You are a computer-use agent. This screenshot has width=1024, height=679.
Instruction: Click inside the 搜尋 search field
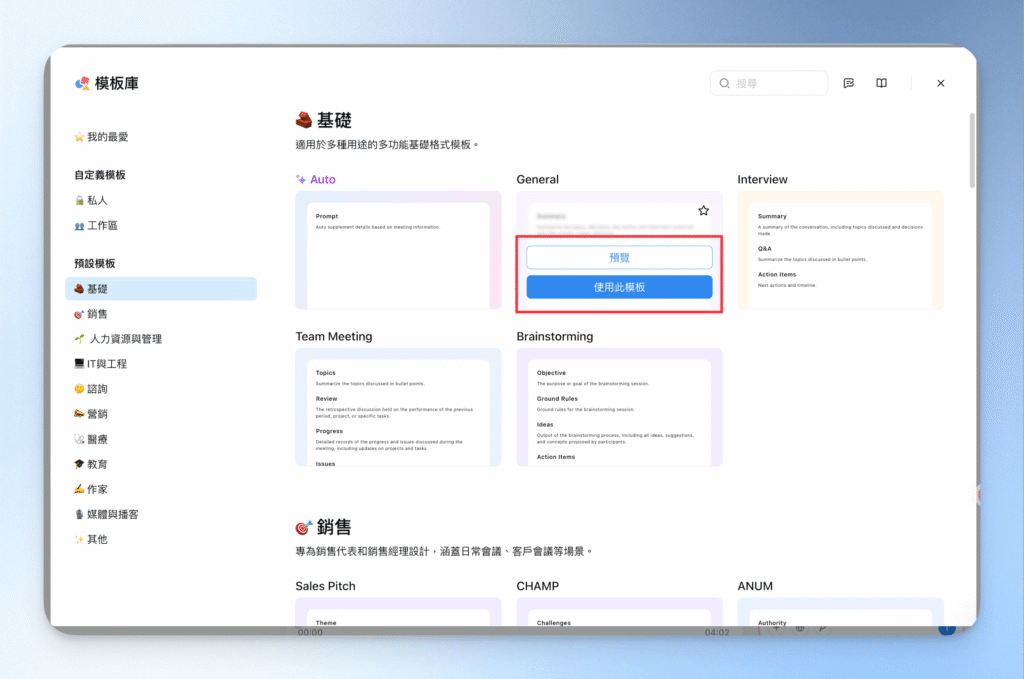click(x=769, y=83)
